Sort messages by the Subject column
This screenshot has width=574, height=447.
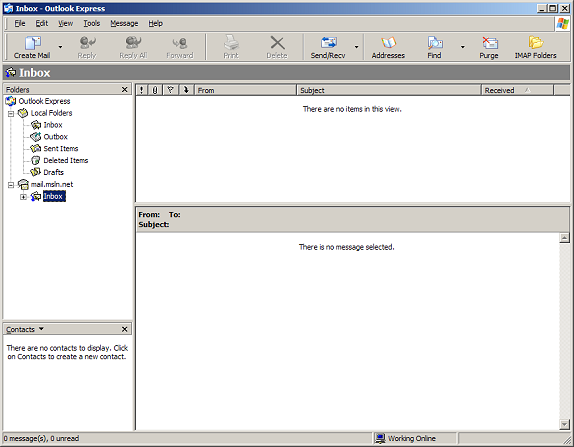point(389,90)
